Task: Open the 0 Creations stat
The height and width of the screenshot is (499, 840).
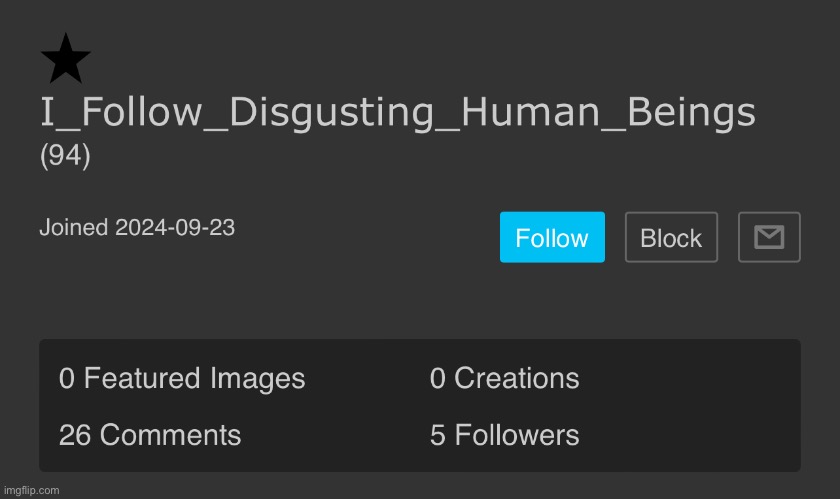Action: pos(505,378)
